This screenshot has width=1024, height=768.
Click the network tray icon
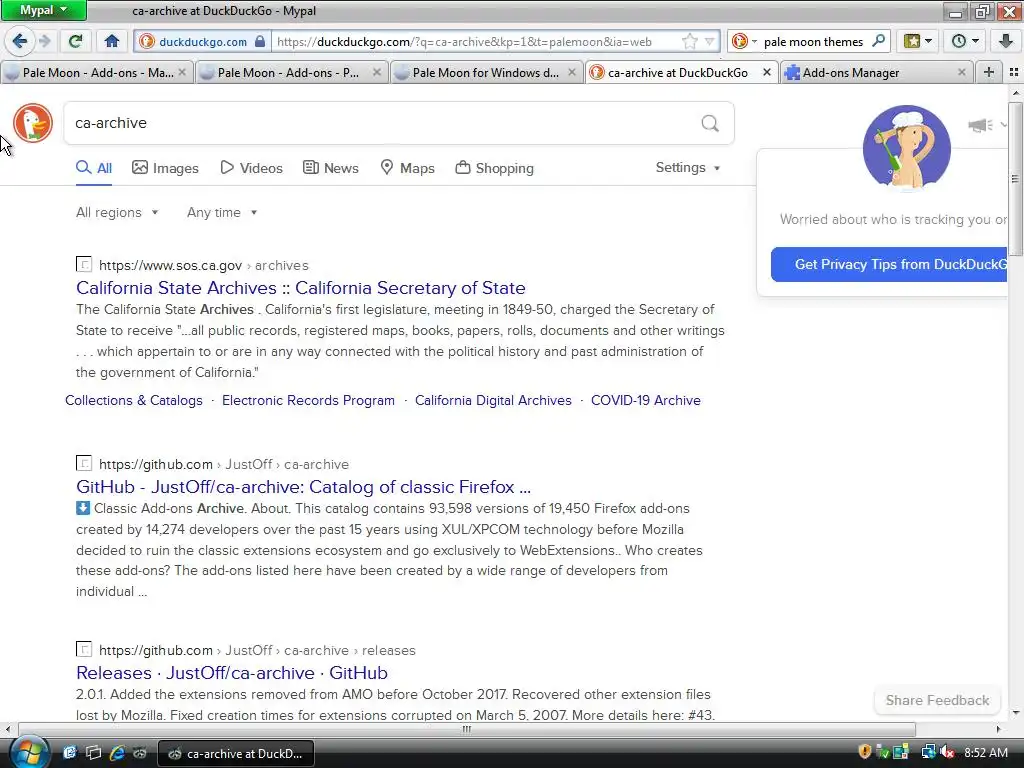click(x=928, y=752)
